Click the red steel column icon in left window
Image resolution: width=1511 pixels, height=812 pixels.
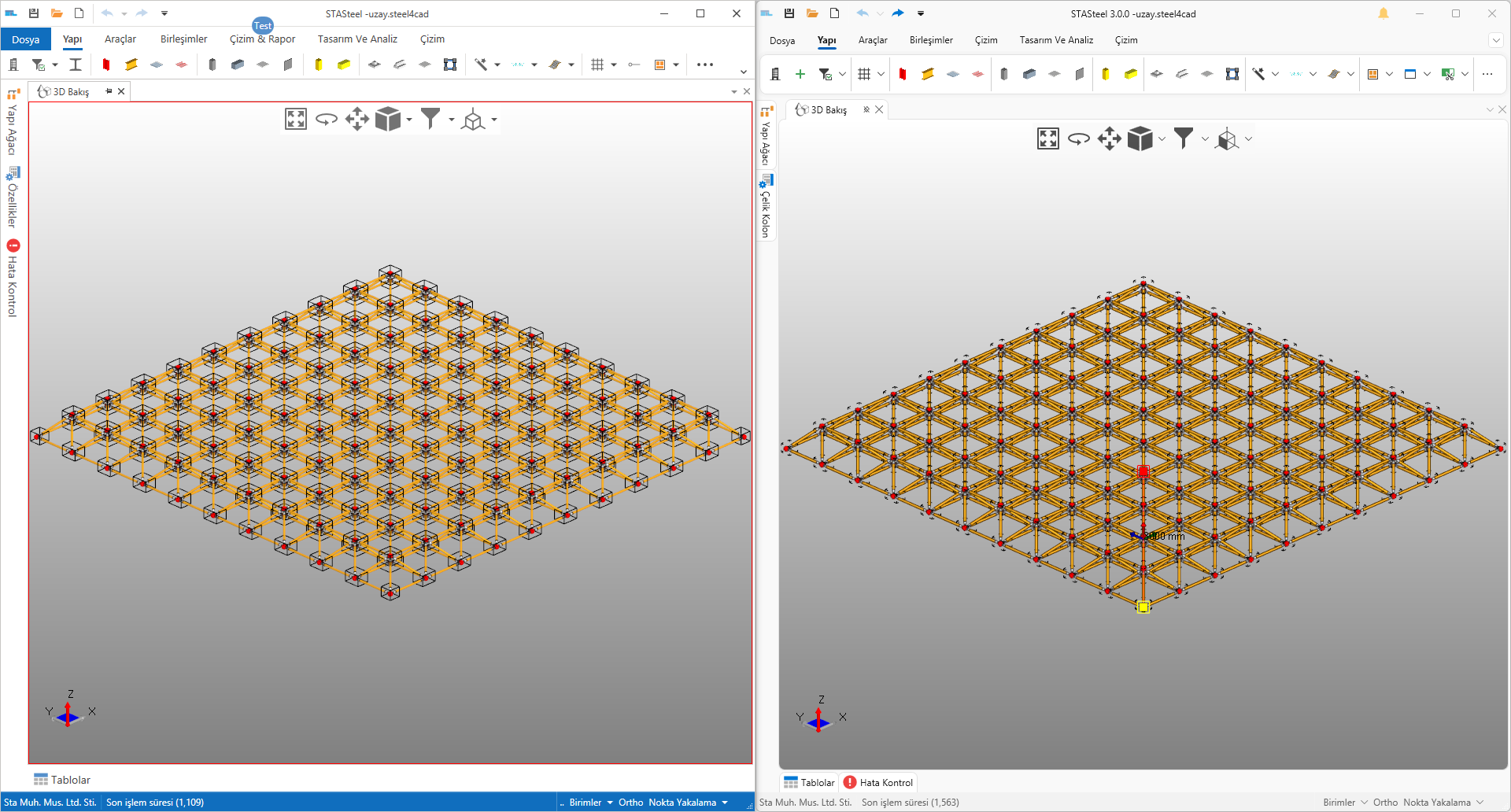coord(106,65)
